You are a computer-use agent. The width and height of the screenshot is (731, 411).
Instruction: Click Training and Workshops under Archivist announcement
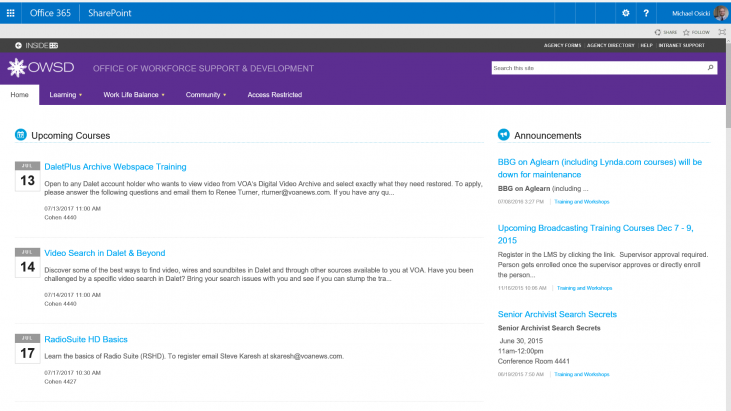coord(582,374)
